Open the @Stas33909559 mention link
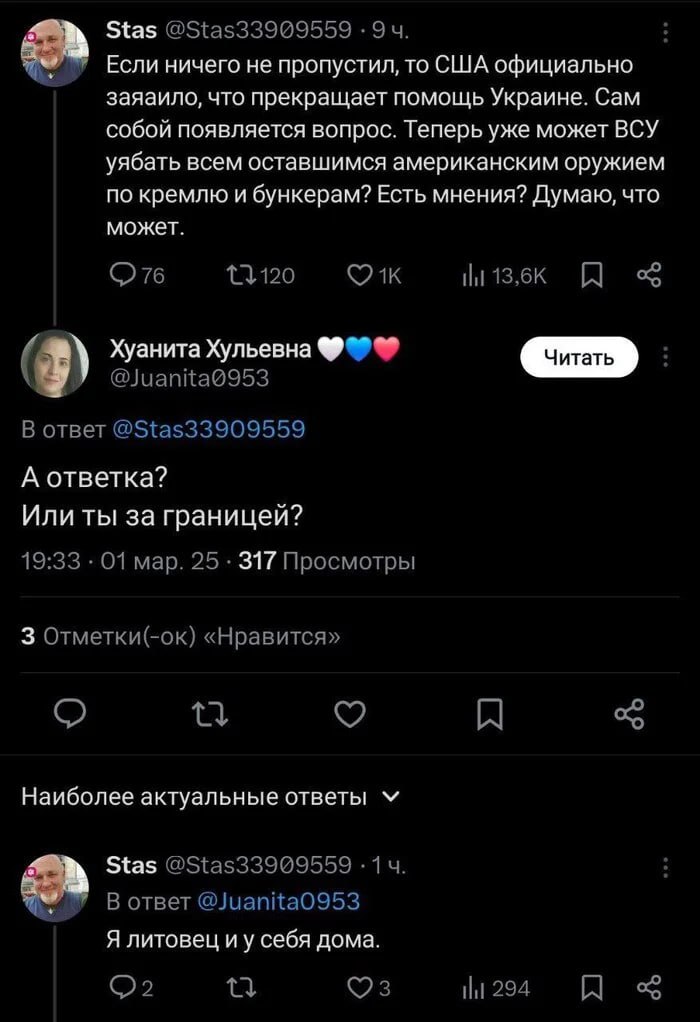The height and width of the screenshot is (1022, 700). tap(209, 430)
